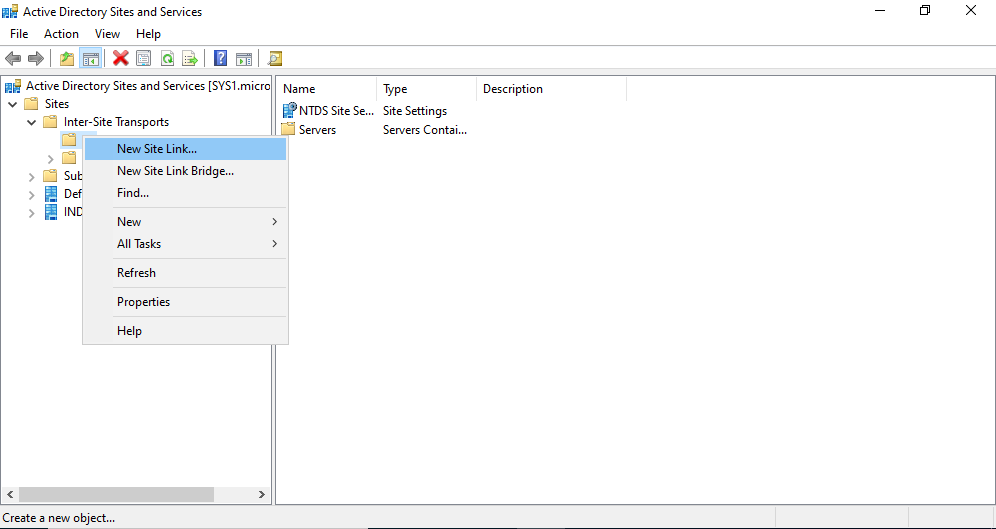This screenshot has width=996, height=529.
Task: Expand the Default site node chevron
Action: (32, 194)
